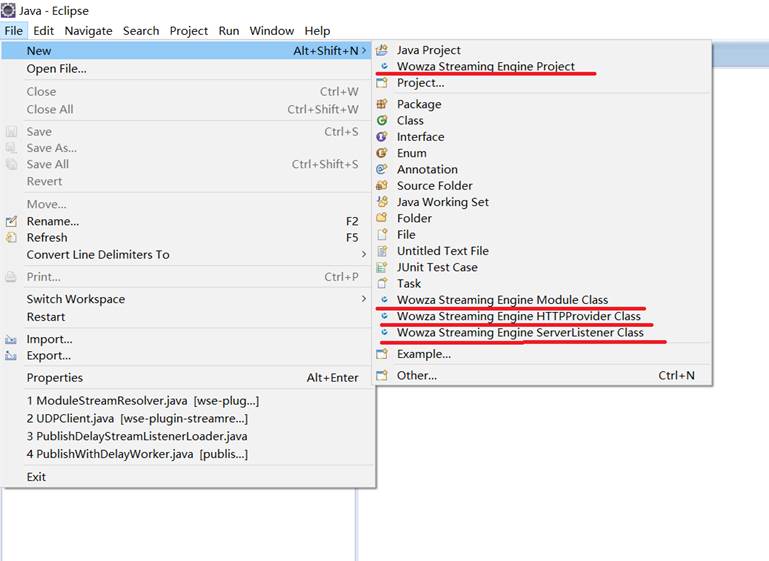Click the Folder icon in New submenu

click(382, 218)
